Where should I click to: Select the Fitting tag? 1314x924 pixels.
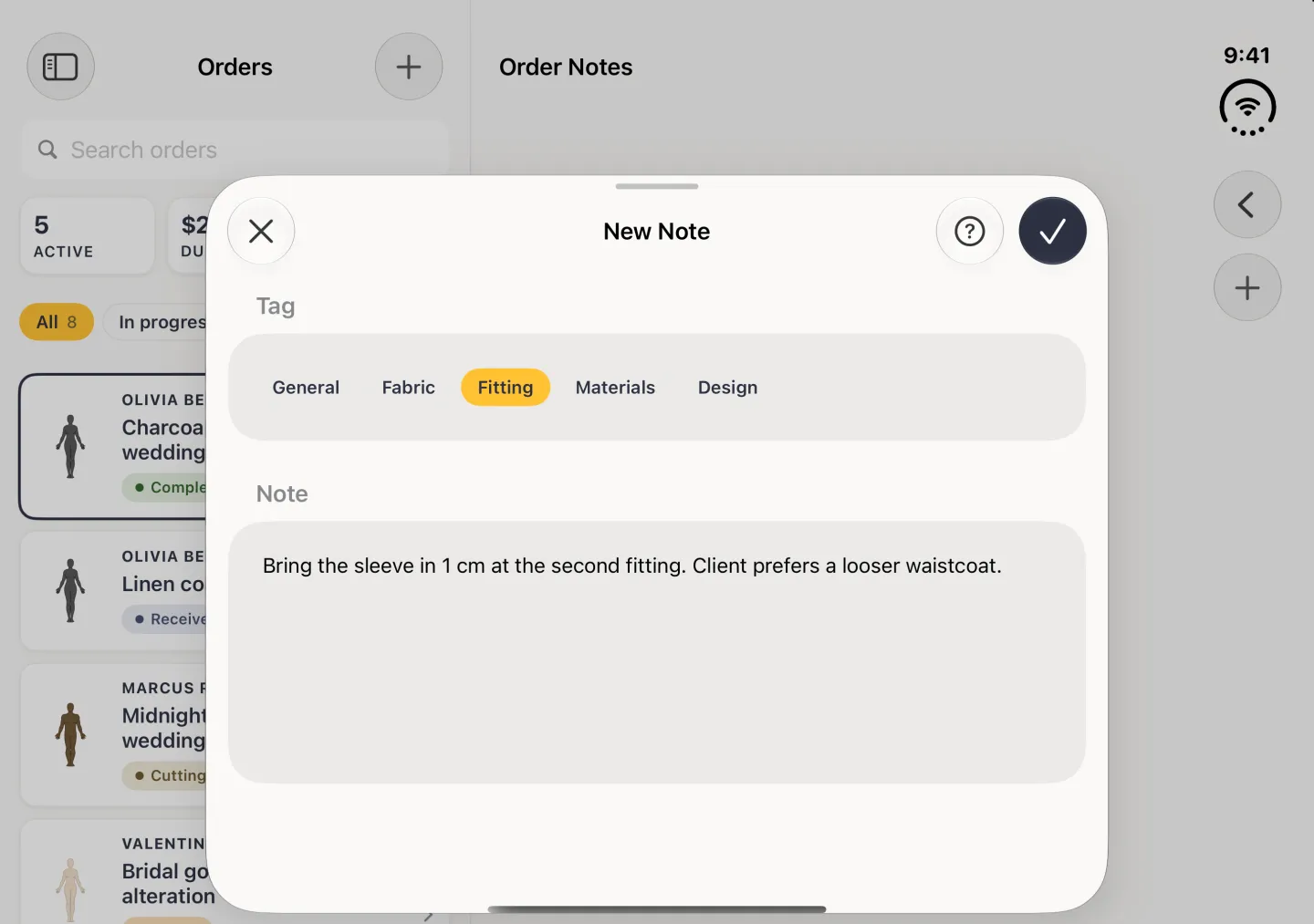click(x=505, y=387)
